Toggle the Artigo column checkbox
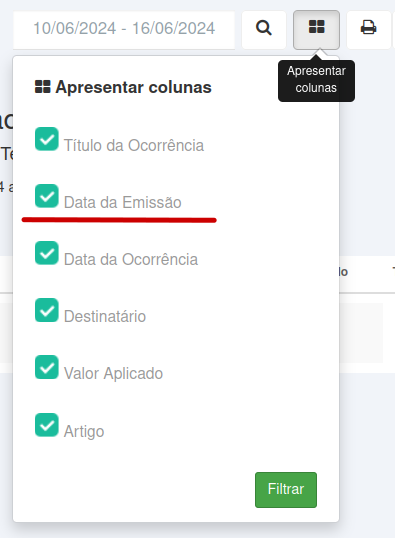Screen dimensions: 395x539 (47, 425)
